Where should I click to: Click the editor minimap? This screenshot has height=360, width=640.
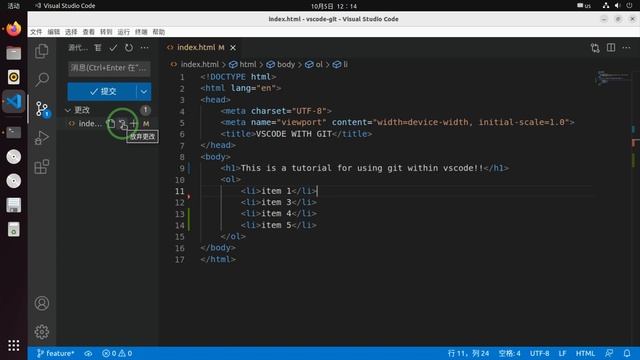612,78
